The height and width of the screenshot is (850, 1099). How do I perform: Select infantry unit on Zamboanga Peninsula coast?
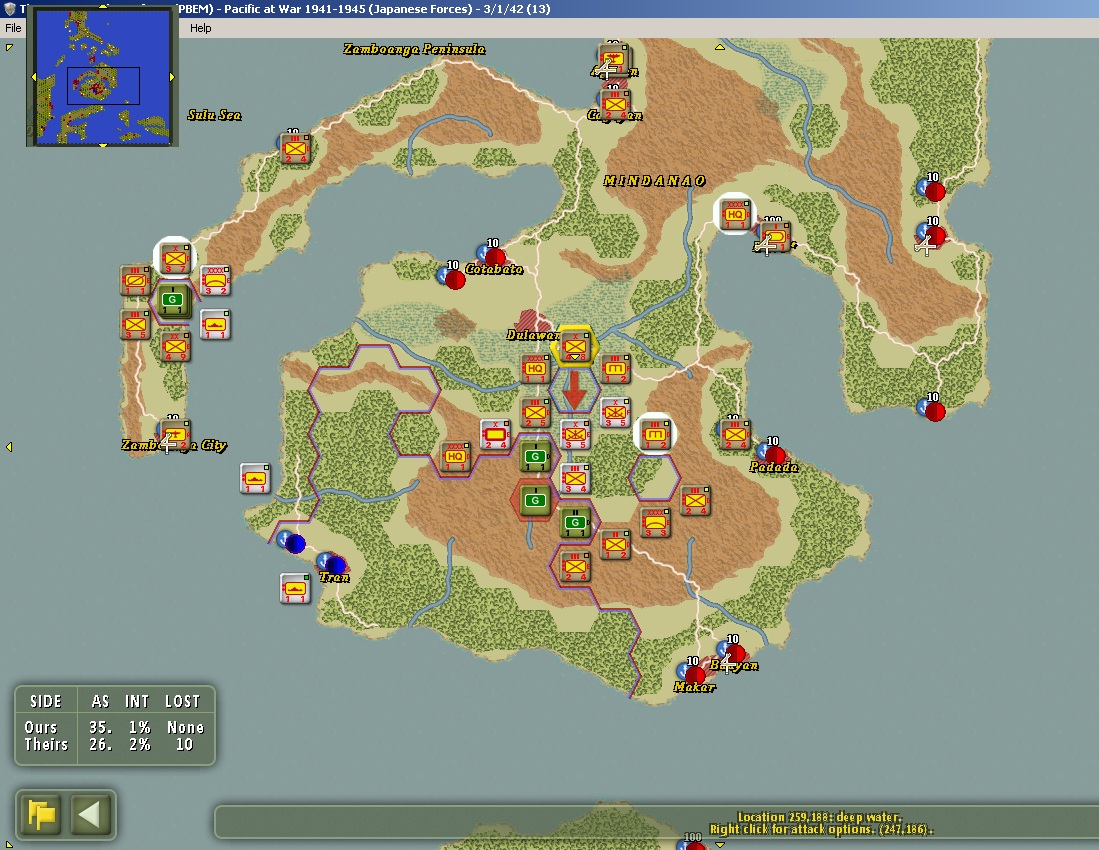click(x=295, y=149)
